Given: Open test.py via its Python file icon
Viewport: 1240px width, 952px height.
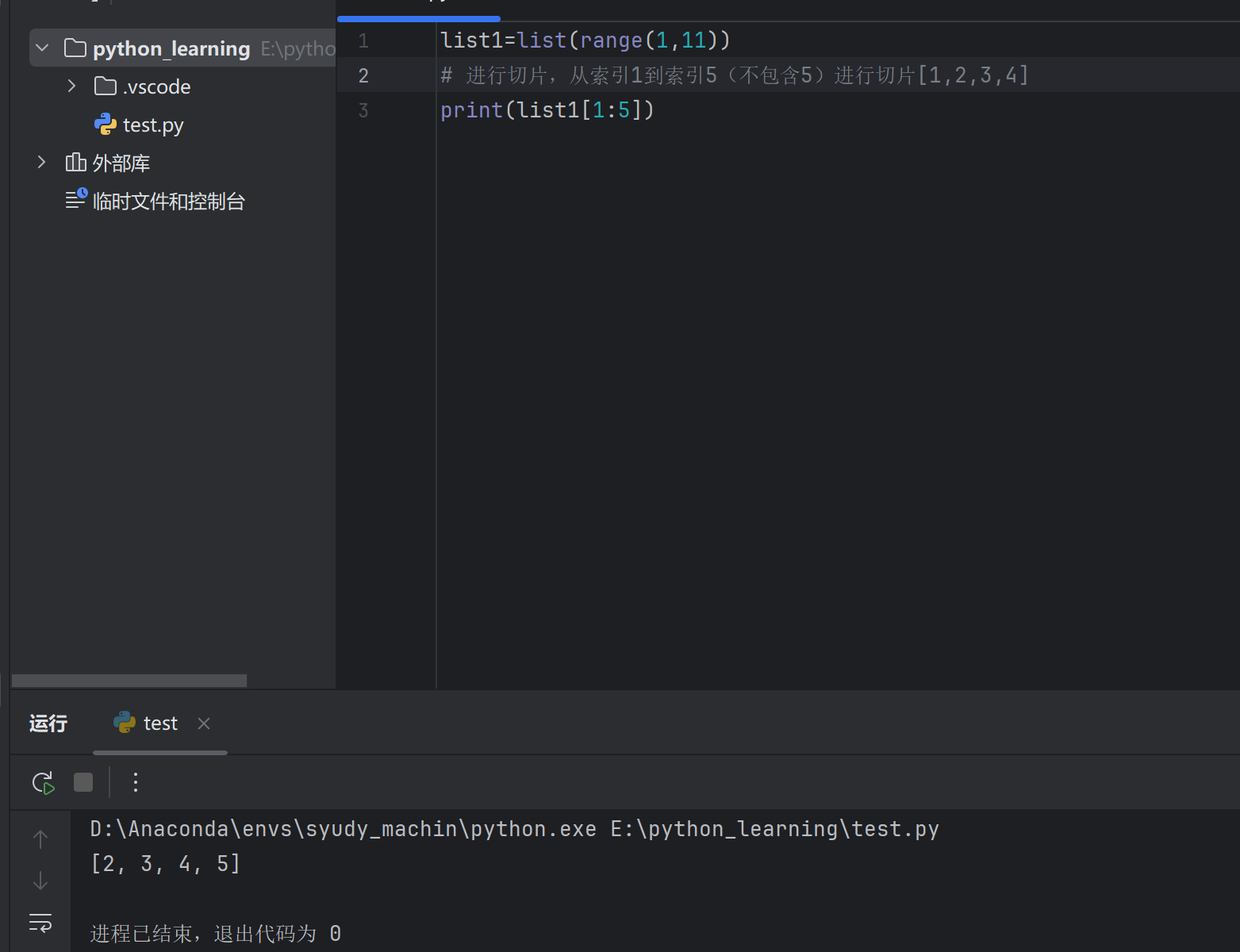Looking at the screenshot, I should (x=106, y=125).
